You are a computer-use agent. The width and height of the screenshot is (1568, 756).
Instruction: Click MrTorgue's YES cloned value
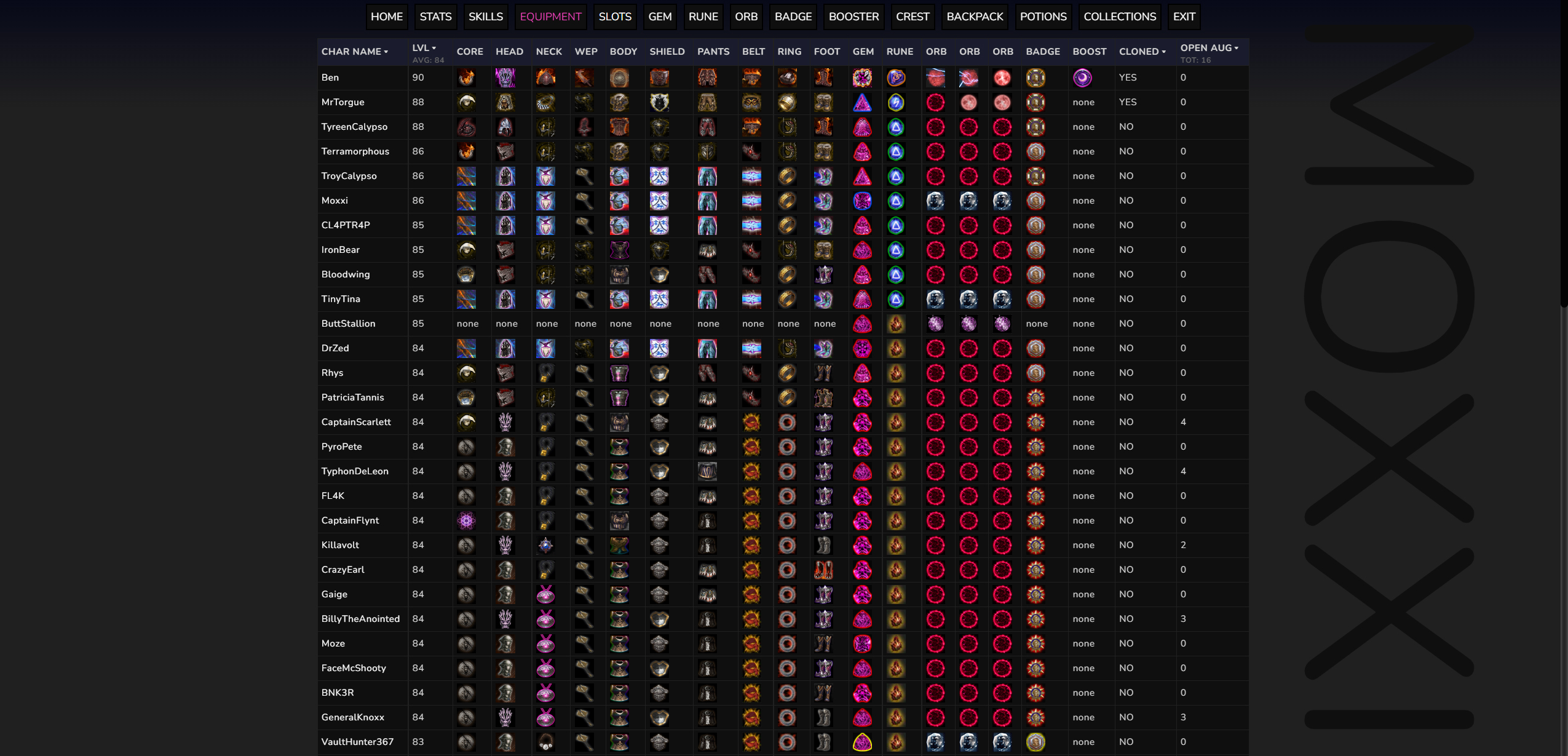[1128, 102]
